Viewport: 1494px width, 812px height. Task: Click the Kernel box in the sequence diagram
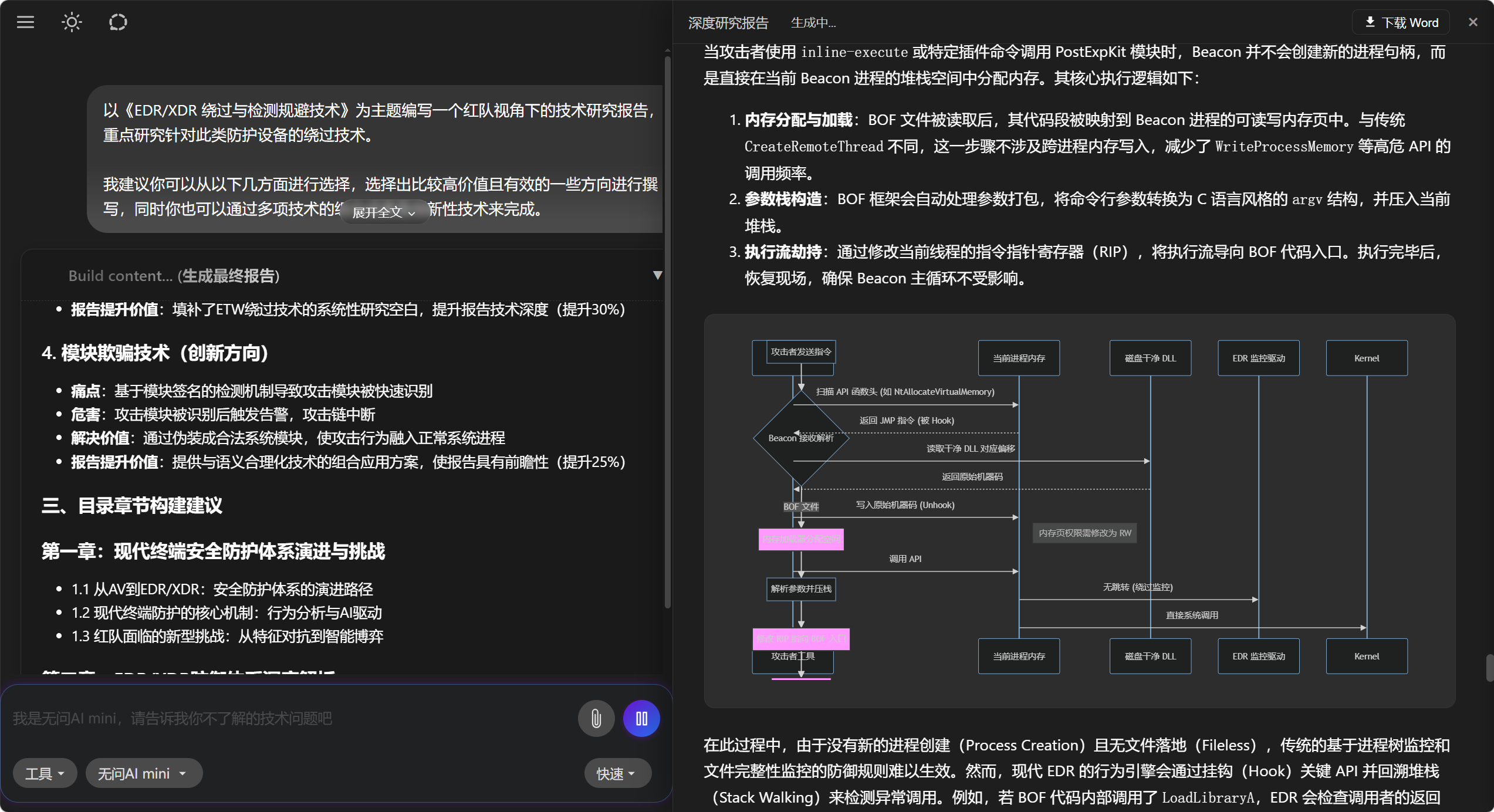click(1367, 358)
